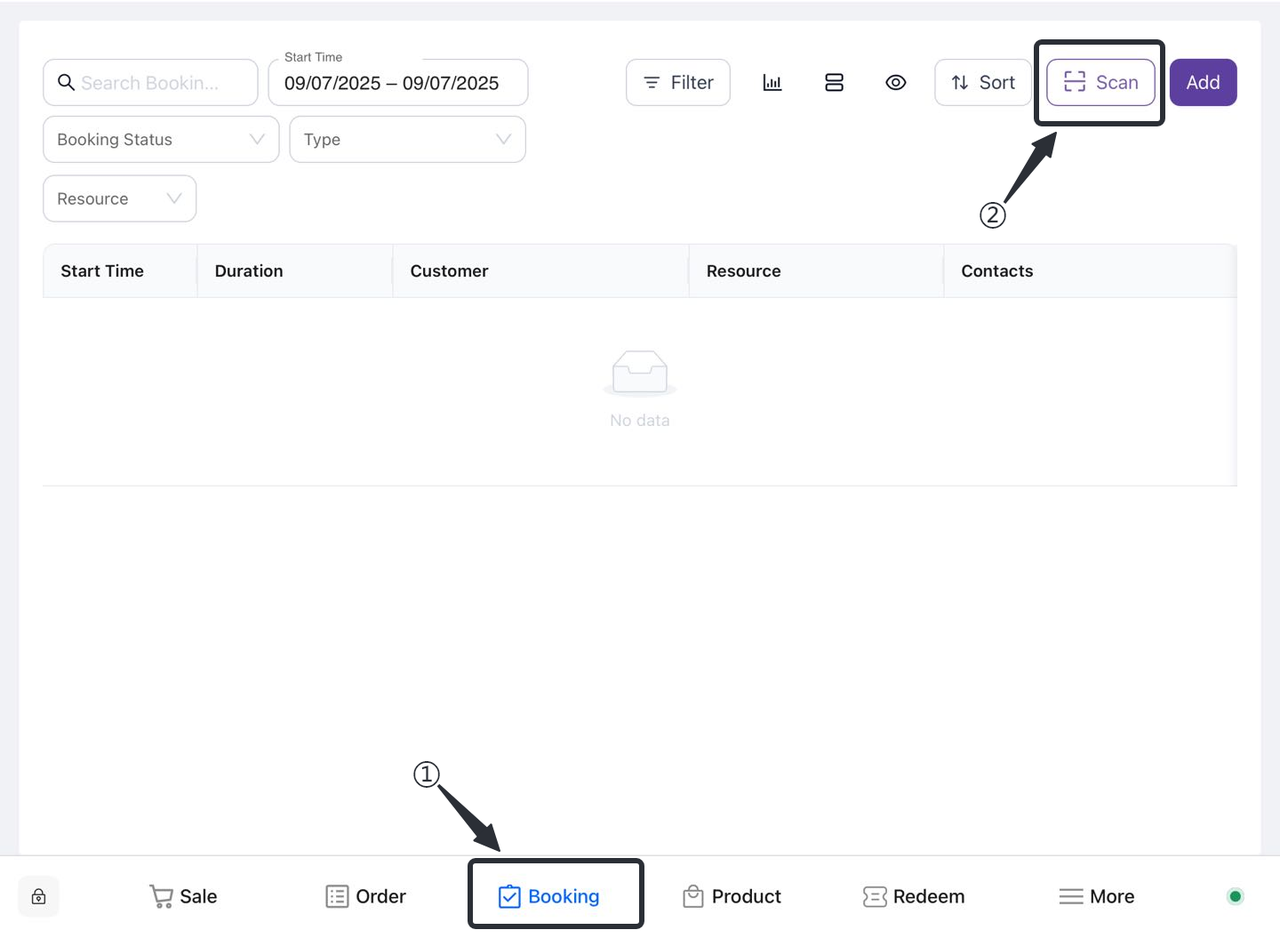Click the lock icon in bottom bar
Viewport: 1280px width, 938px height.
tap(38, 897)
